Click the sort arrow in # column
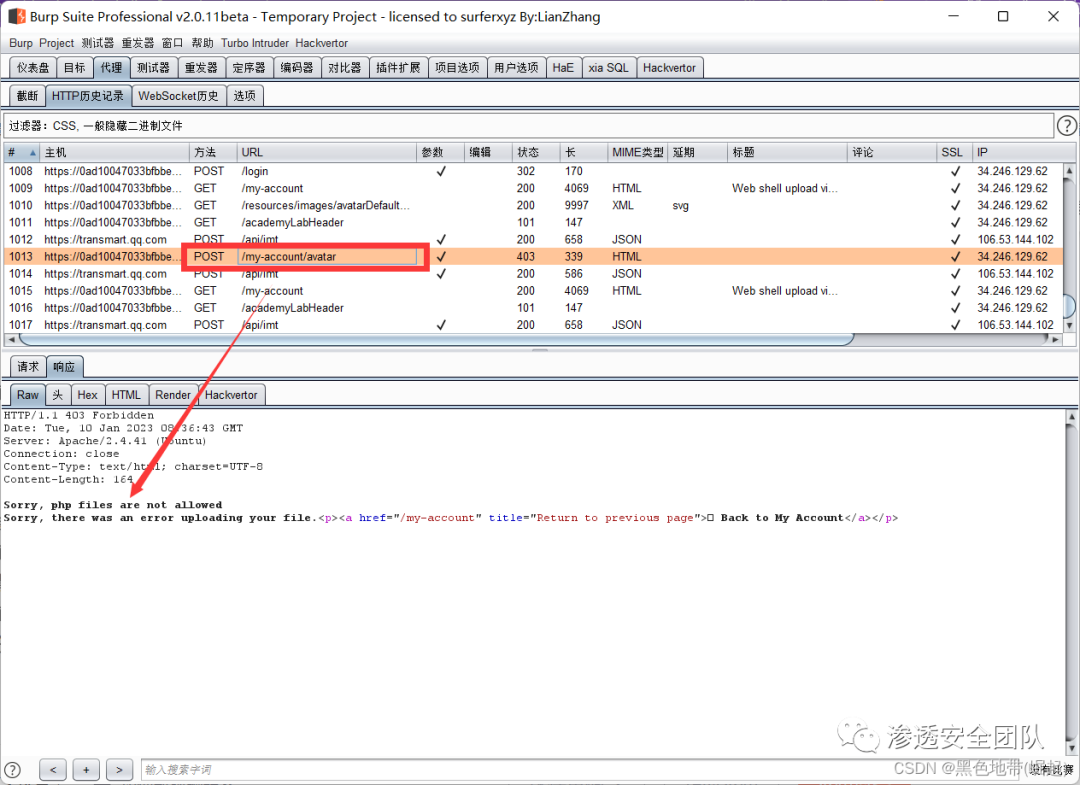 pyautogui.click(x=32, y=153)
